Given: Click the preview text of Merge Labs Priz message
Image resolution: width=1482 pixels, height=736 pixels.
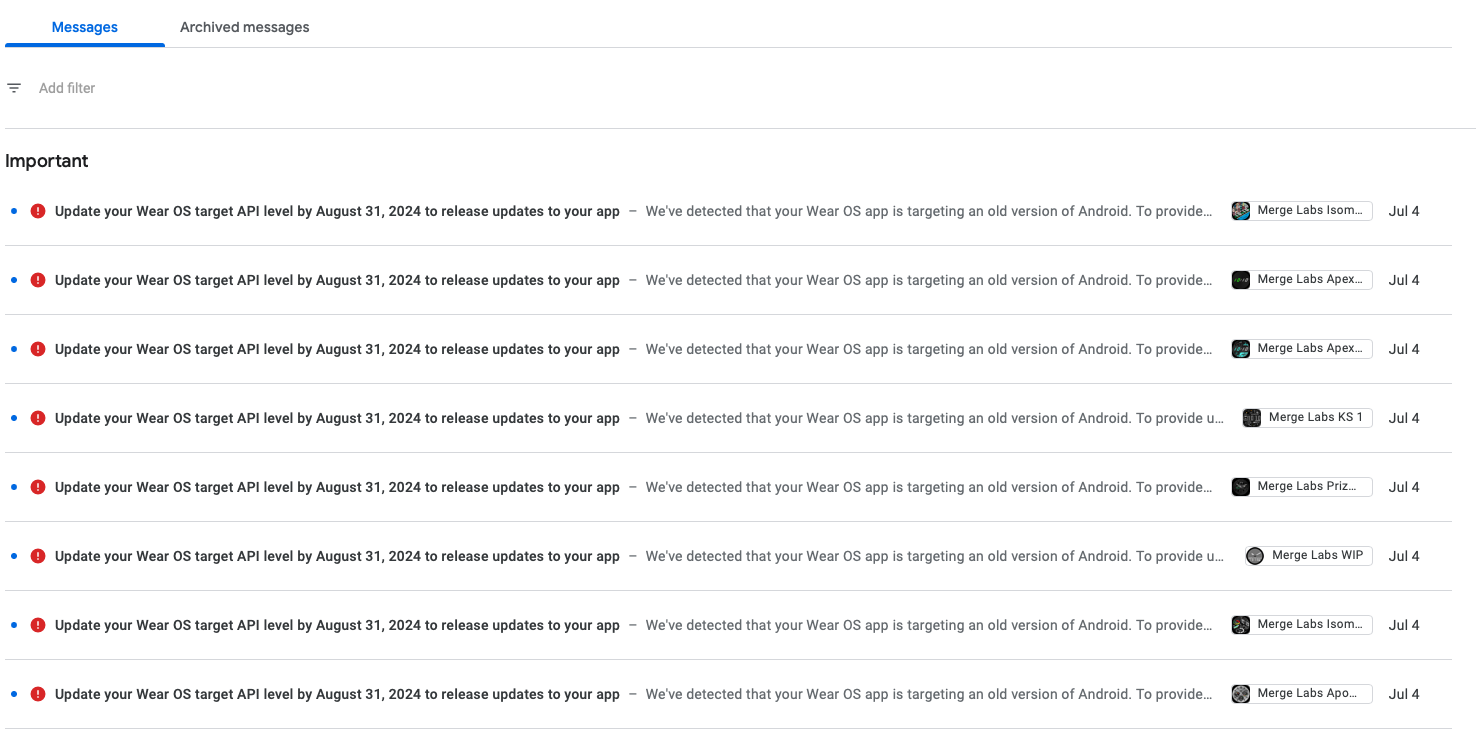Looking at the screenshot, I should click(928, 487).
